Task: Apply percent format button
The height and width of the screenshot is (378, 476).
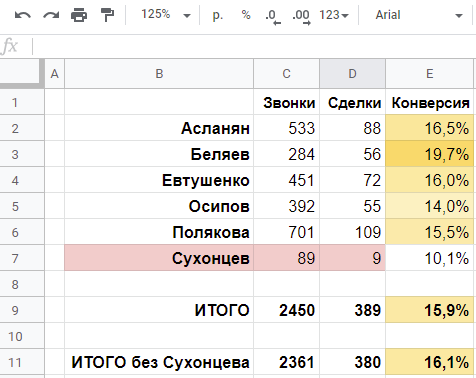Action: point(246,15)
